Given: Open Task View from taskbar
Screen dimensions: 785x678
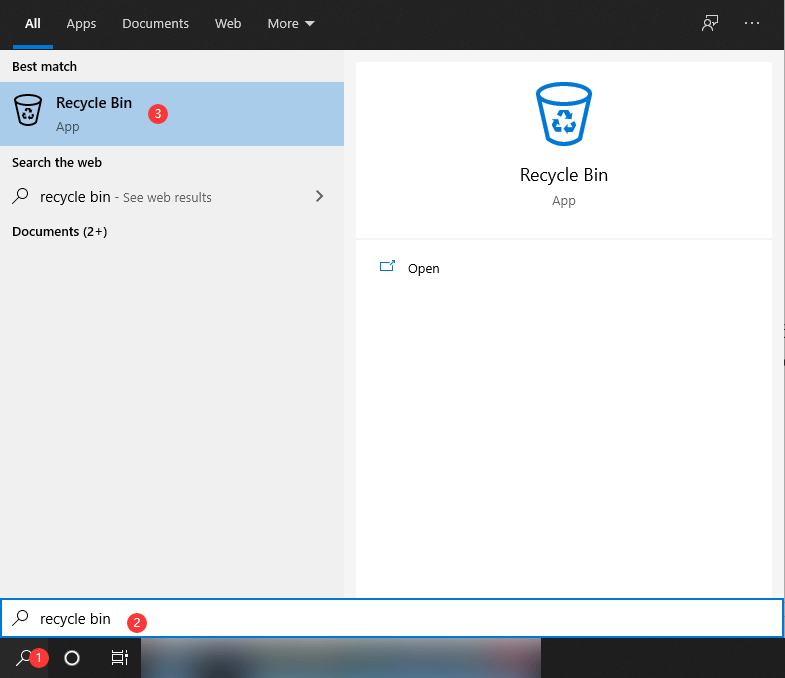Looking at the screenshot, I should click(x=120, y=658).
